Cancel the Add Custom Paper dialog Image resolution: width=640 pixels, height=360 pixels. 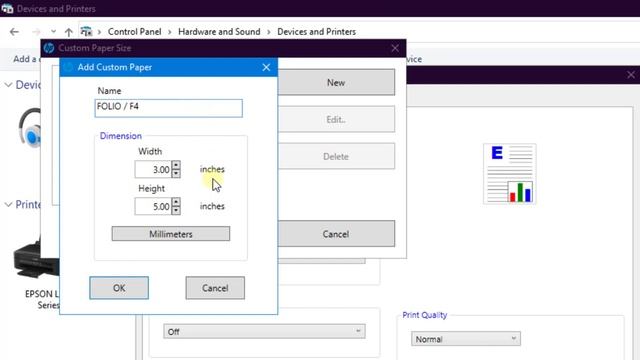pyautogui.click(x=215, y=288)
